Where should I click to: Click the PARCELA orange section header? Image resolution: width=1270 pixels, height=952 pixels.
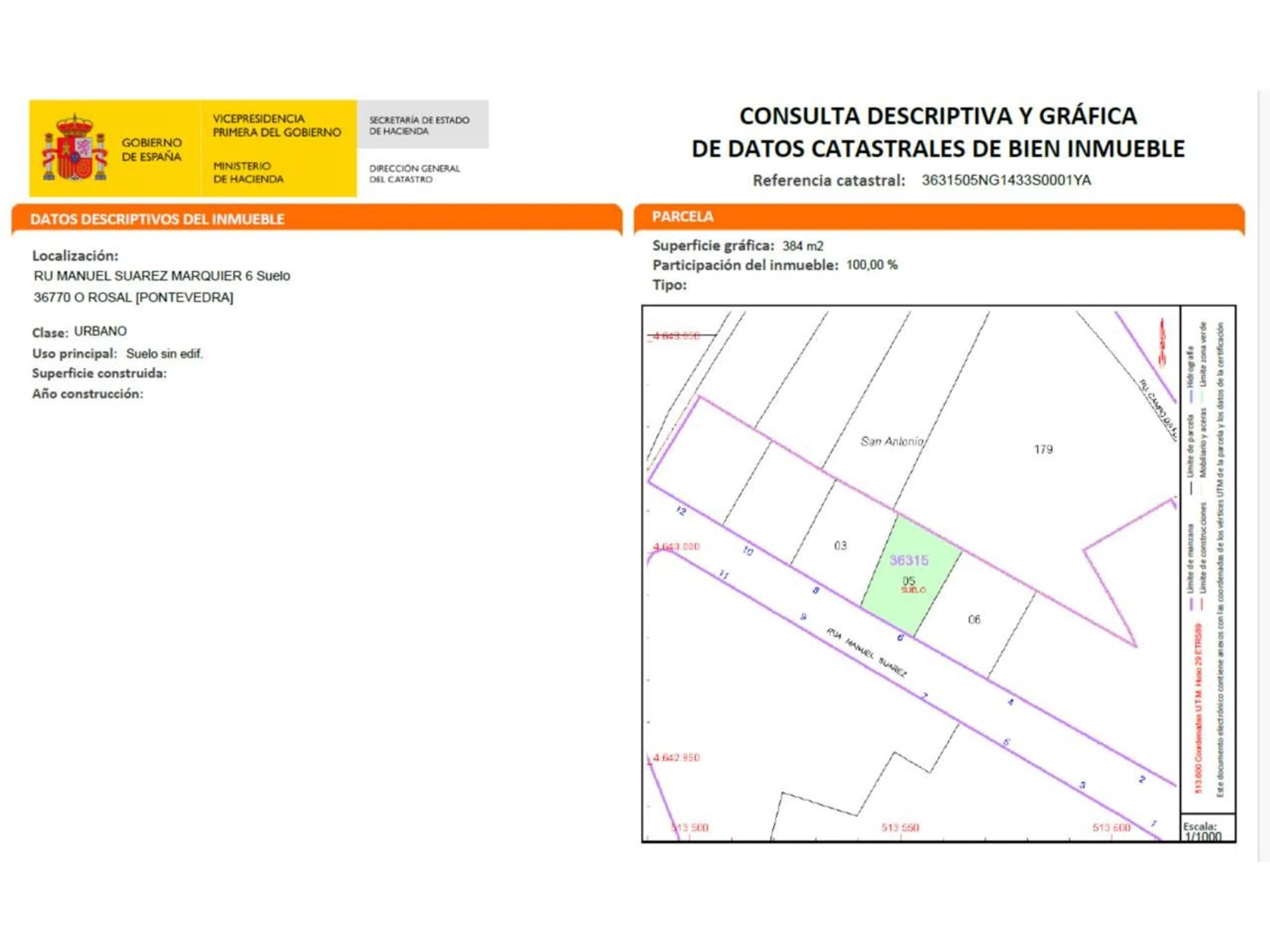pos(683,216)
